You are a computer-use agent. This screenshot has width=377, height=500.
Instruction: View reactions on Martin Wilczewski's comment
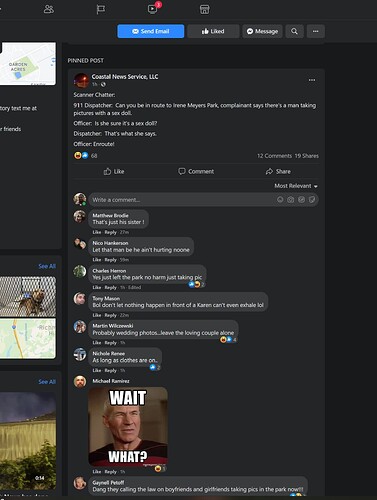(228, 340)
